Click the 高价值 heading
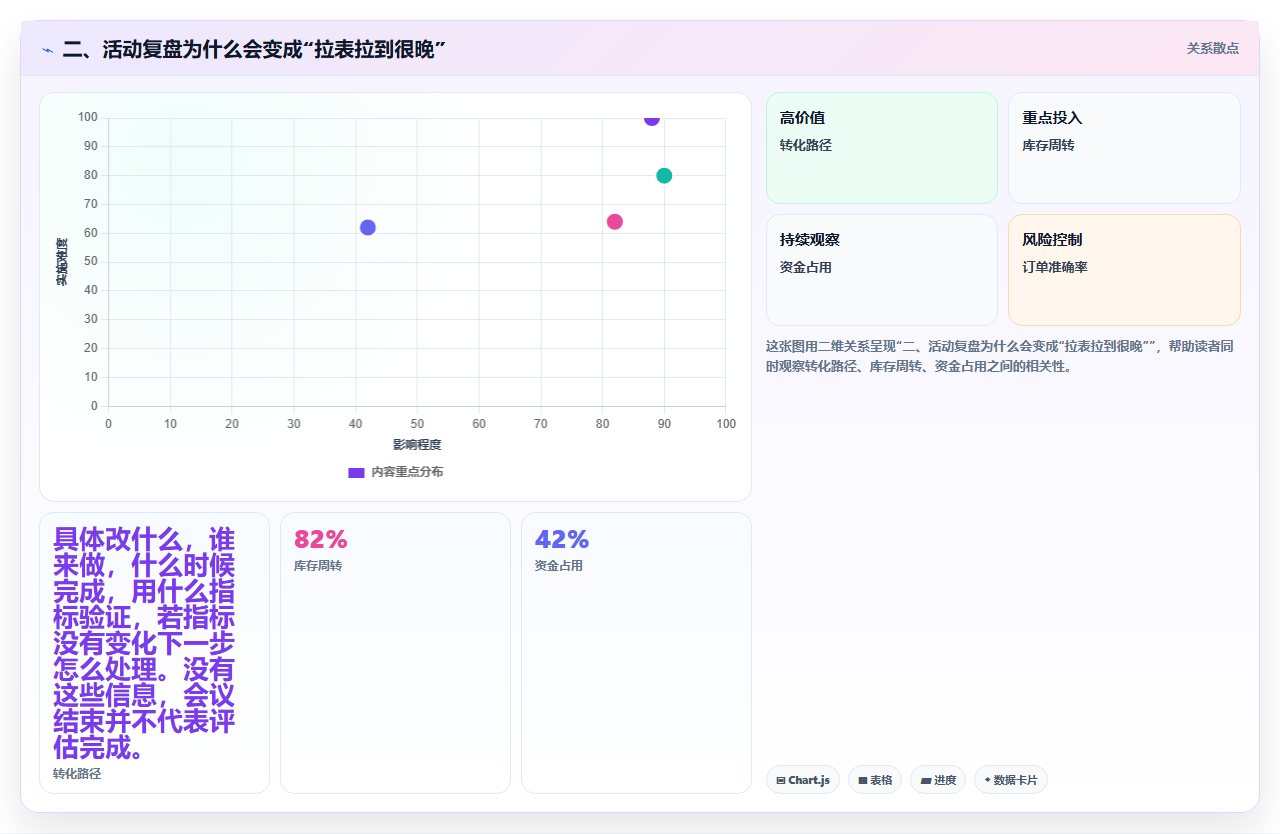This screenshot has width=1280, height=834. coord(803,118)
